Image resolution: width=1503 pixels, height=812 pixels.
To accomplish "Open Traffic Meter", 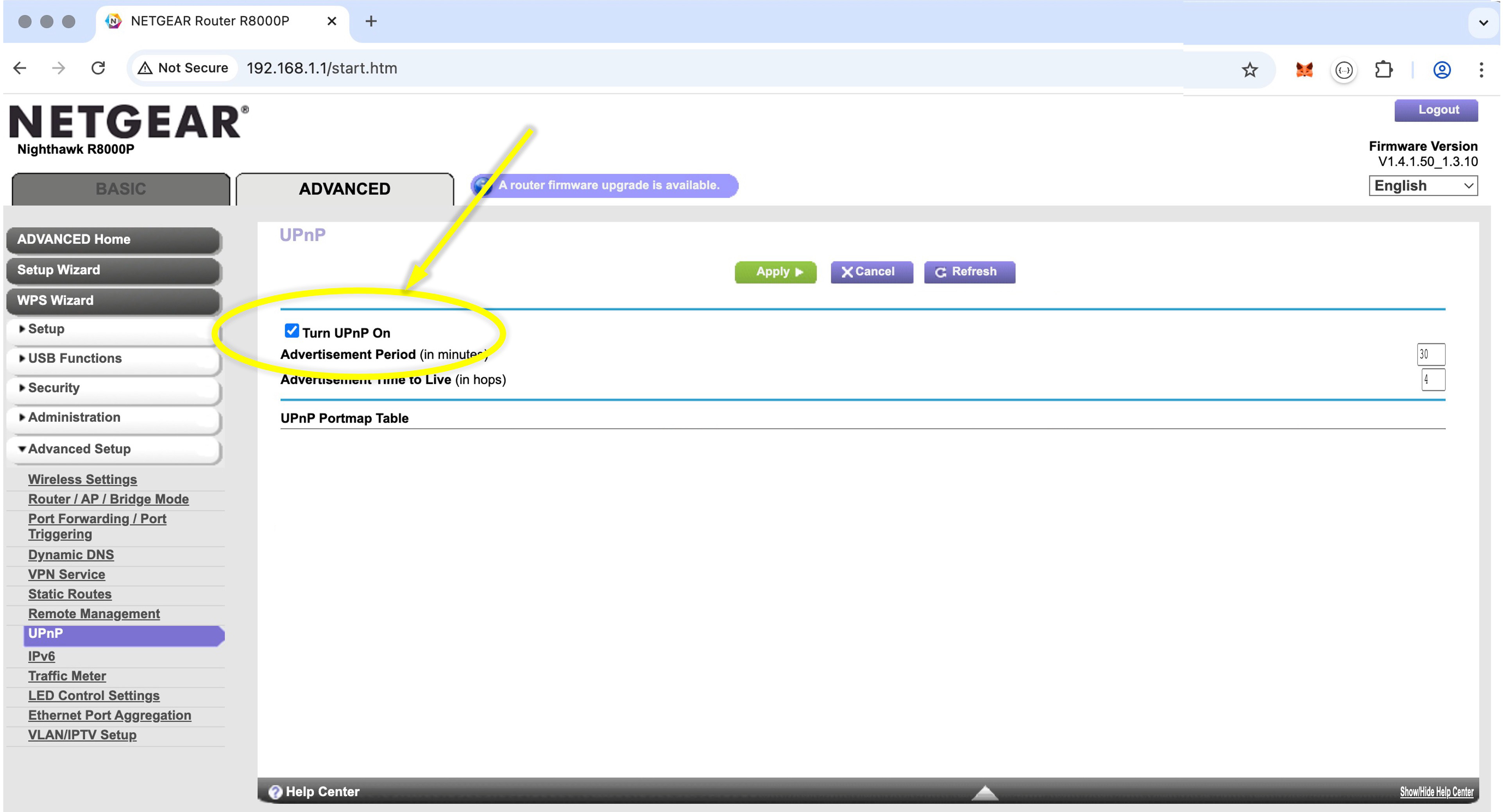I will point(67,676).
